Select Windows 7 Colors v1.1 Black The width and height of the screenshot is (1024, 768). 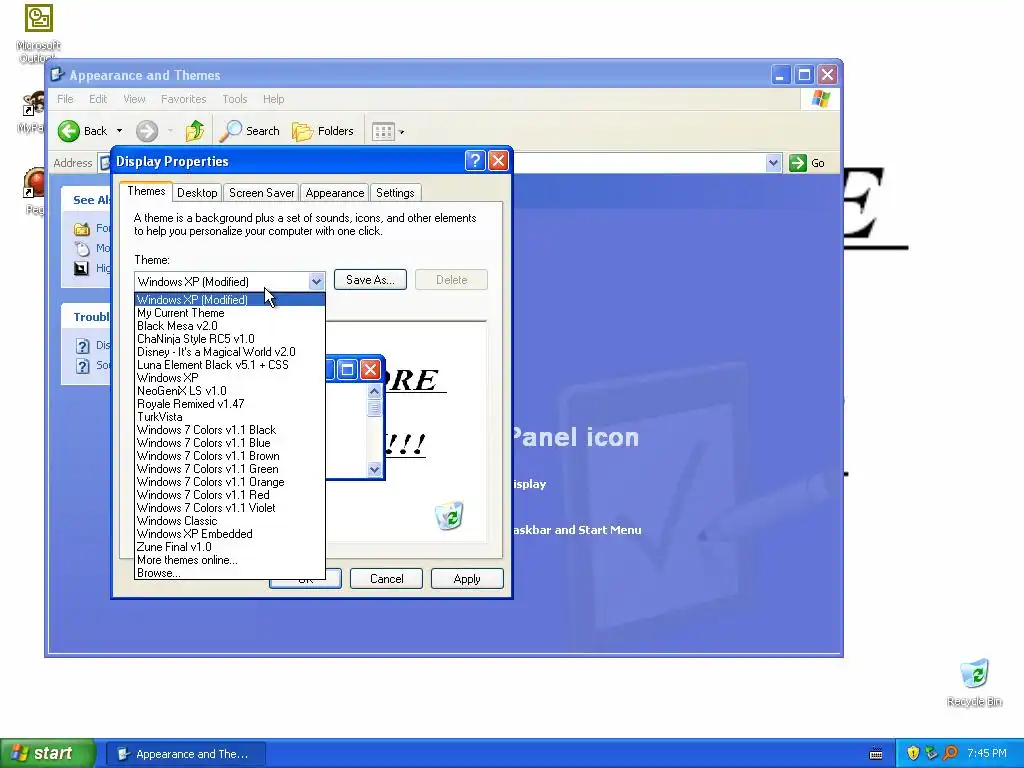(230, 430)
